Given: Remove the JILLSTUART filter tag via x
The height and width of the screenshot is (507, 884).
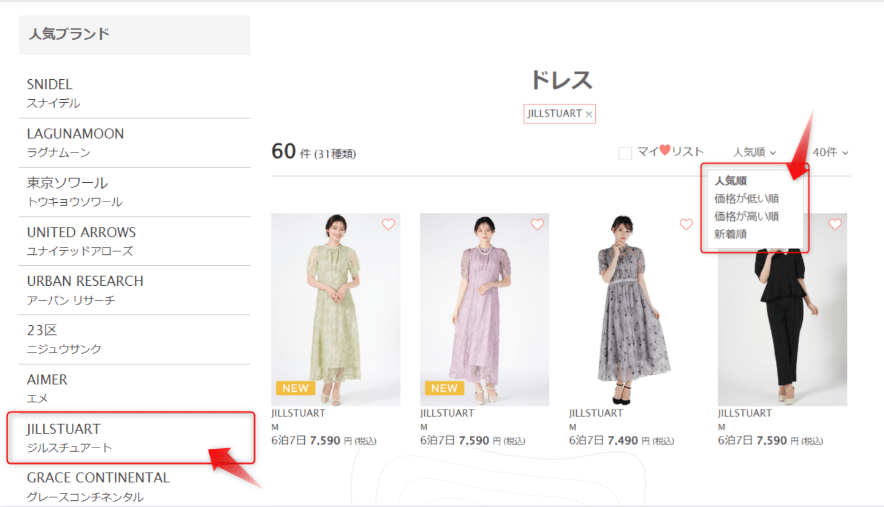Looking at the screenshot, I should point(589,114).
